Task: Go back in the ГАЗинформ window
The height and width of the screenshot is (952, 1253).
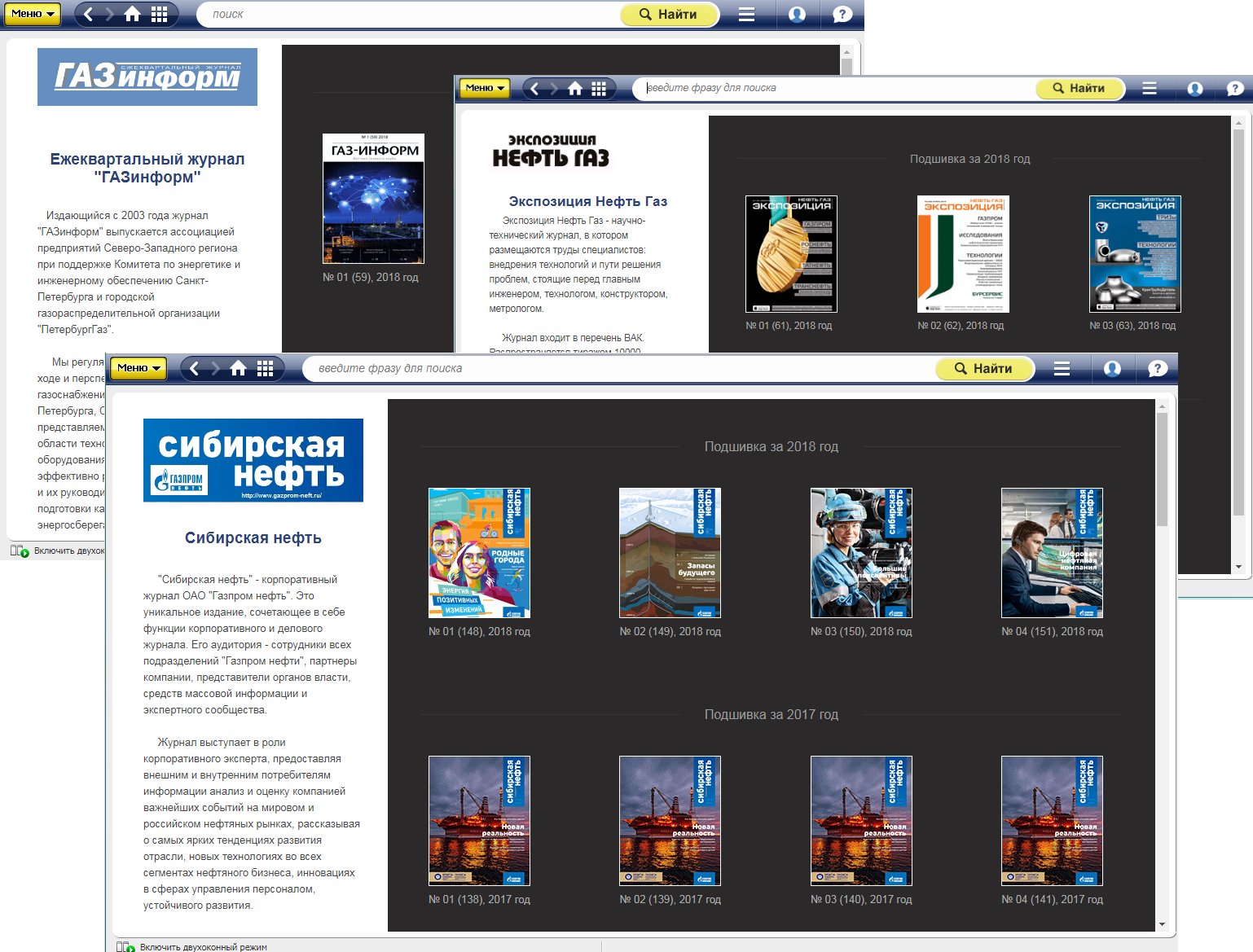Action: (x=88, y=14)
